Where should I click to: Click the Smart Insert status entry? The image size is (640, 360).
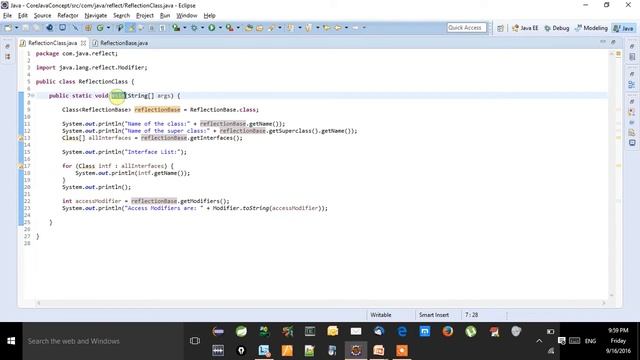click(x=434, y=315)
